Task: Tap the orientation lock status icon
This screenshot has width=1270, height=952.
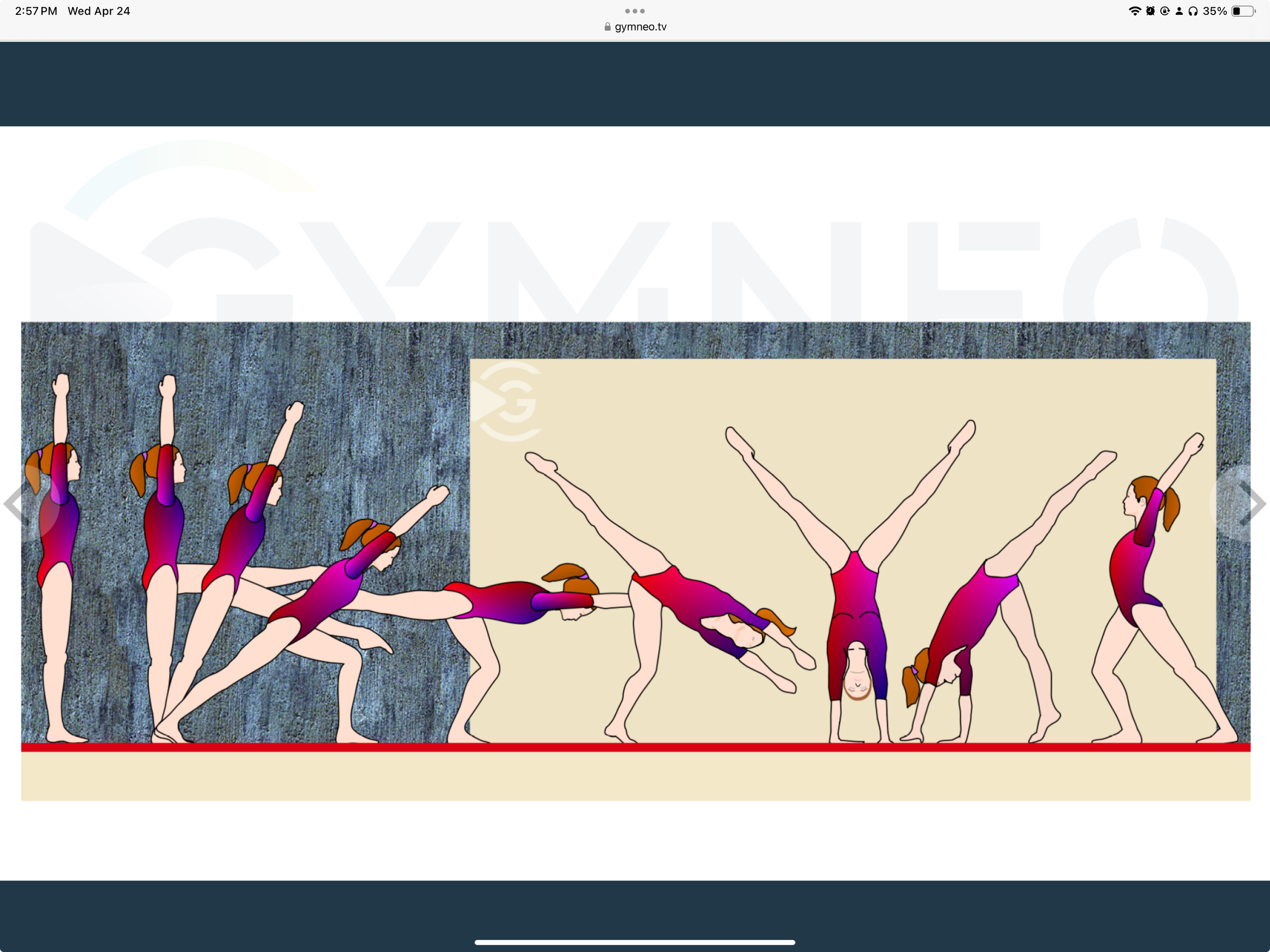Action: 1165,10
